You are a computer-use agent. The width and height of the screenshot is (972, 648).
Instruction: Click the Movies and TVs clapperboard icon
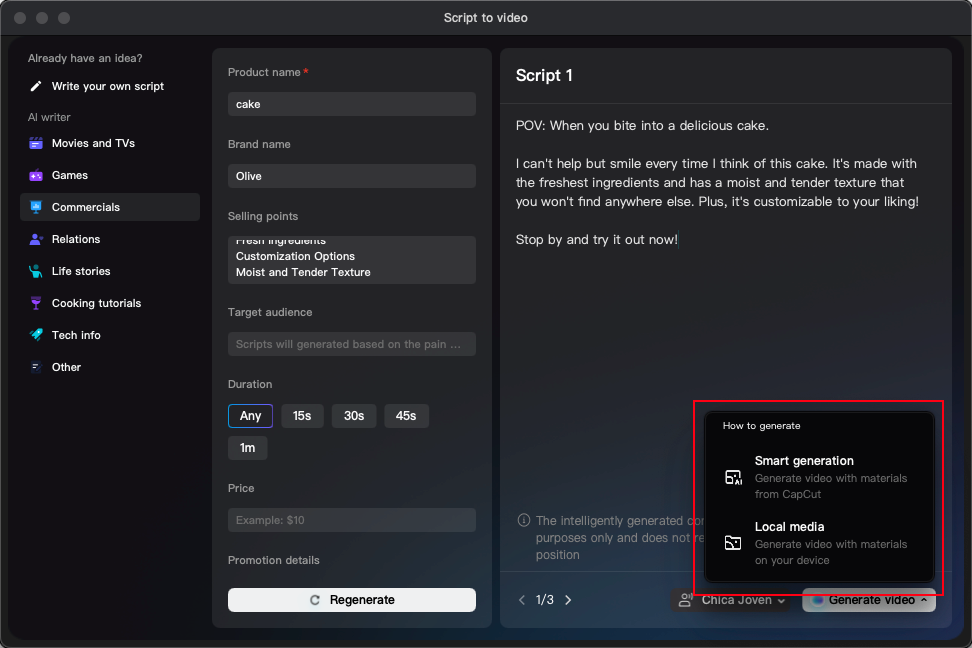pos(36,143)
